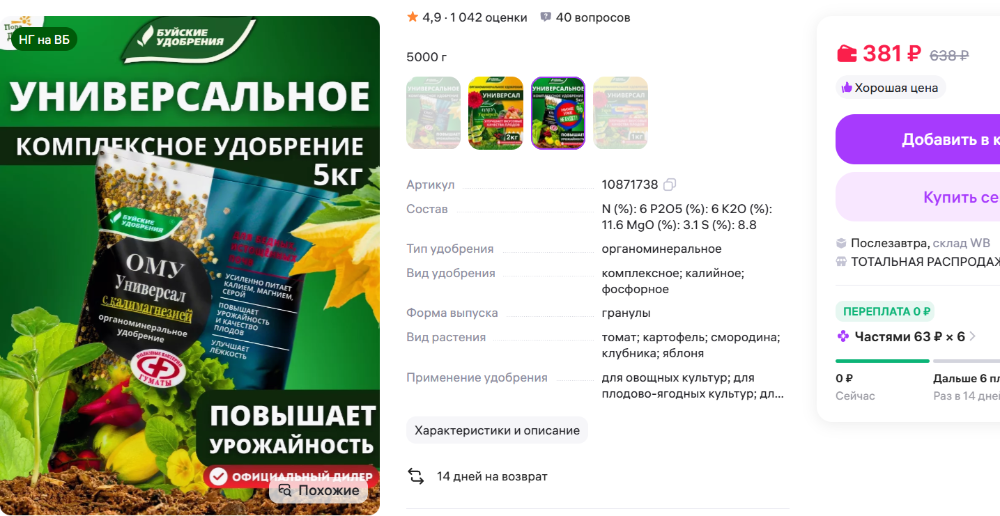
Task: Click the warehouse box delivery icon
Action: 841,242
